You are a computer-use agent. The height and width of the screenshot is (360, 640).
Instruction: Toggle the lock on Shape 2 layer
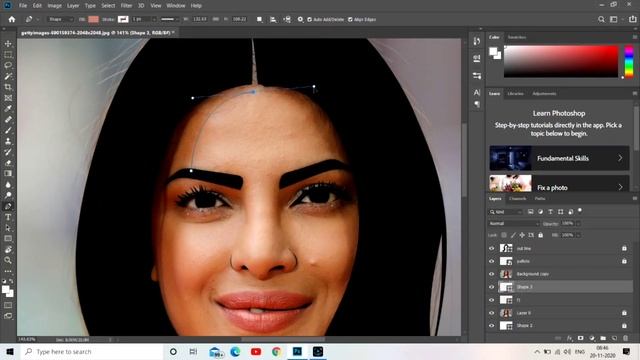(x=624, y=326)
